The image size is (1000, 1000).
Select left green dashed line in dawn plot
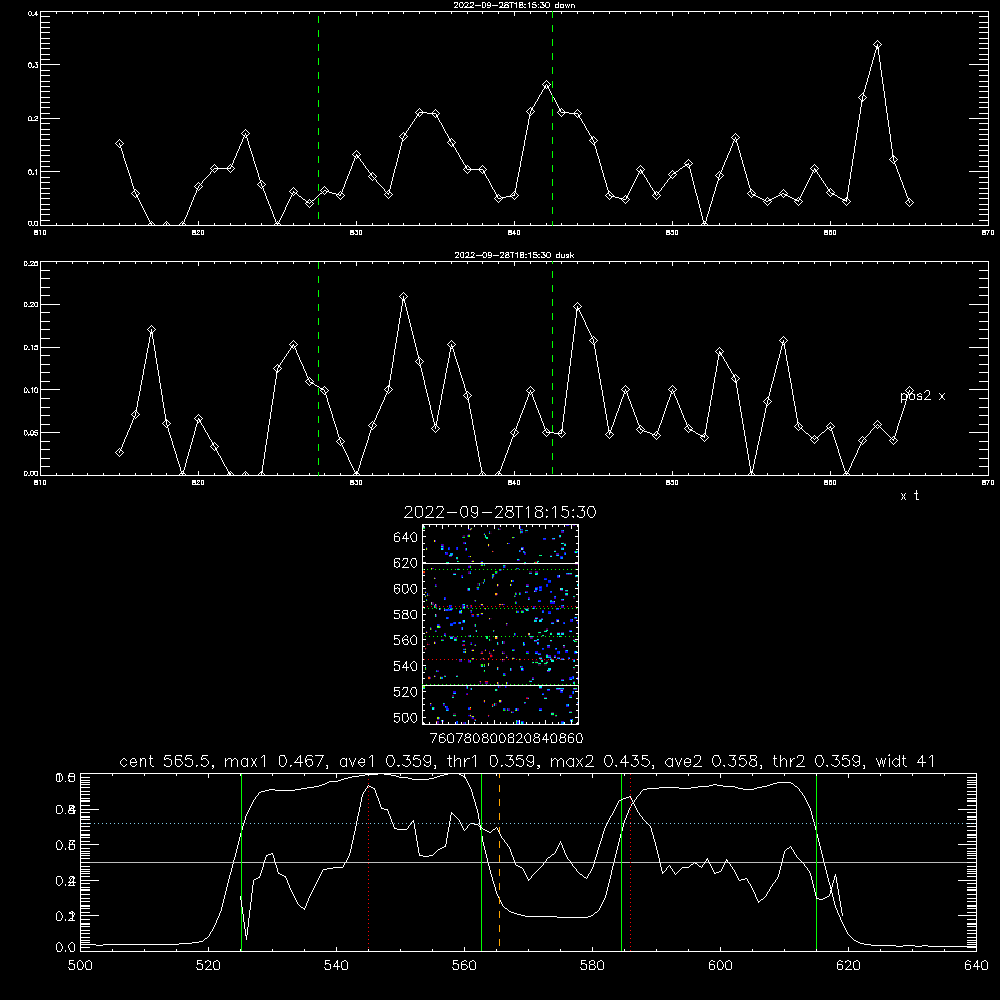tap(318, 118)
